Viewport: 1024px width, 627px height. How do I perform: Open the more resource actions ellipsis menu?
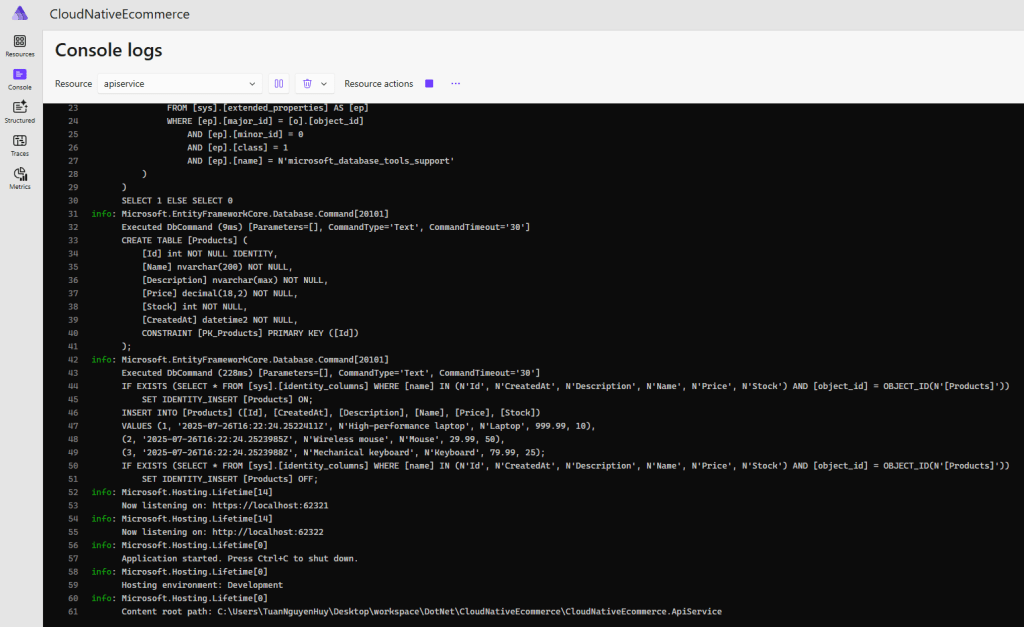pos(455,84)
